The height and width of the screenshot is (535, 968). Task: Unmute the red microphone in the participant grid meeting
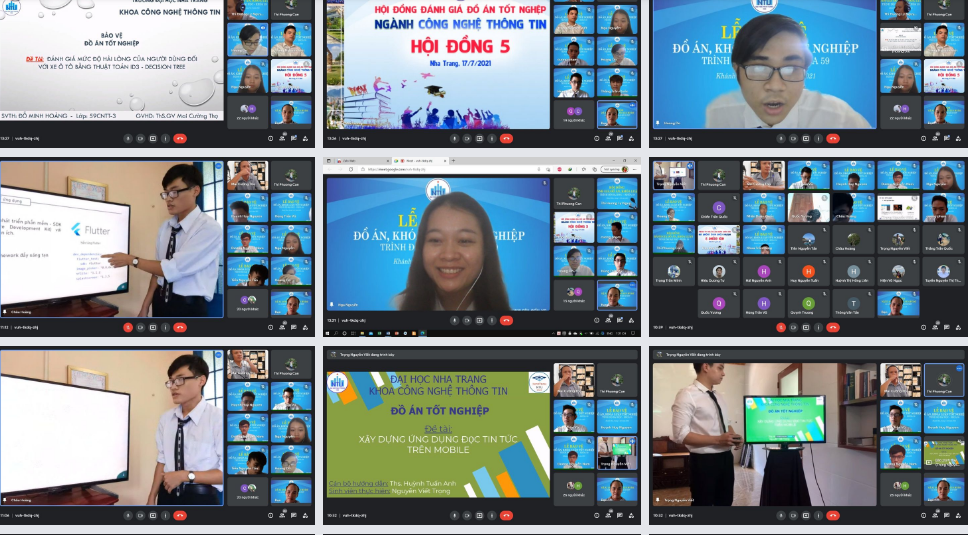[x=780, y=327]
